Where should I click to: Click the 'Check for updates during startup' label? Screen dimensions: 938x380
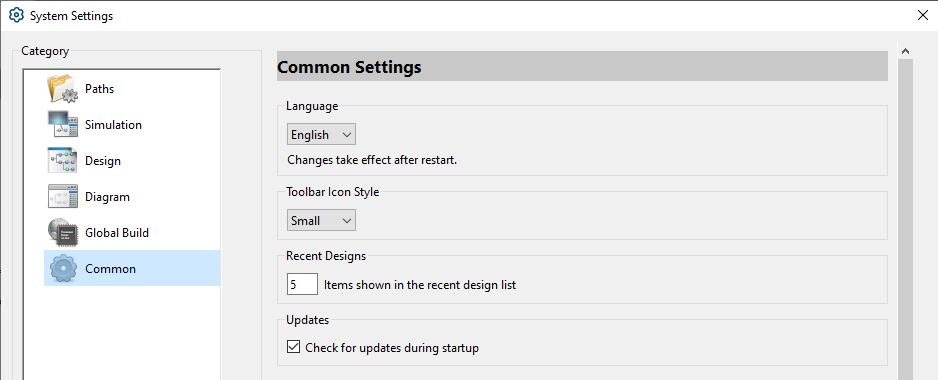point(392,347)
